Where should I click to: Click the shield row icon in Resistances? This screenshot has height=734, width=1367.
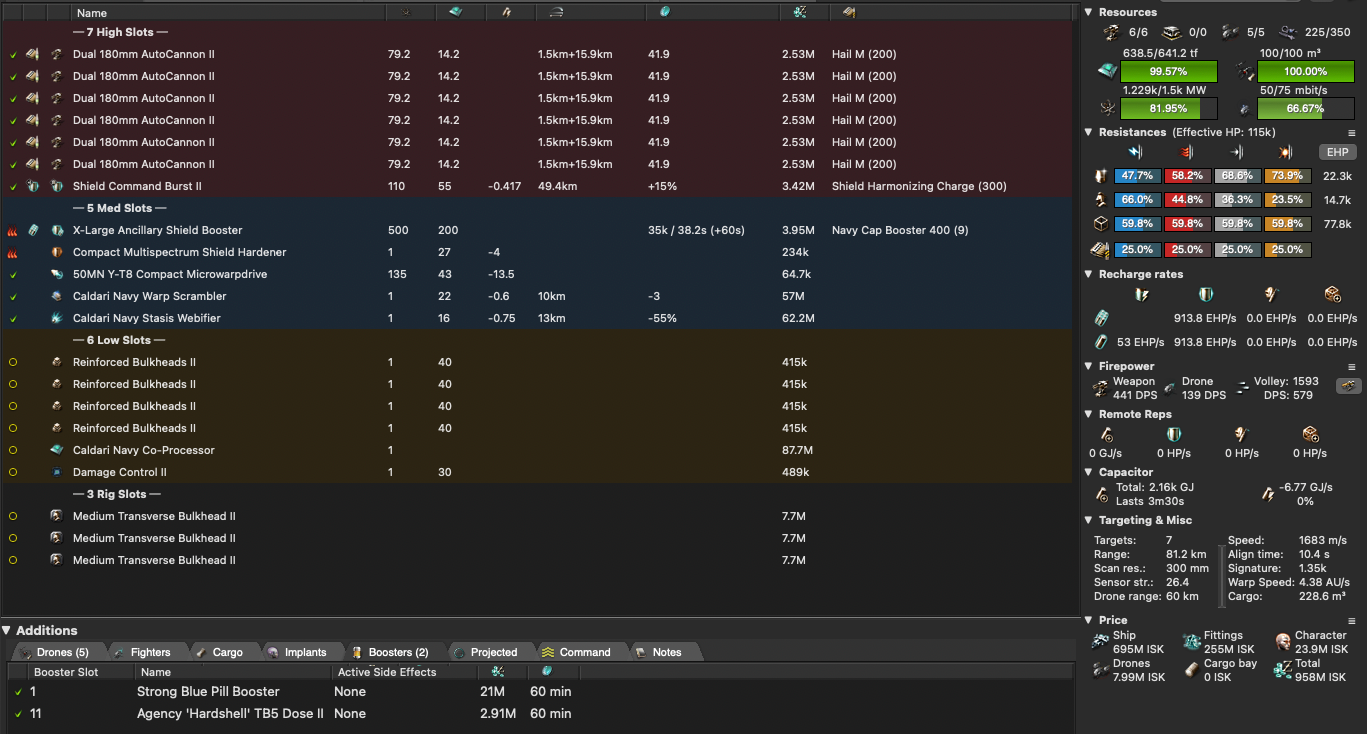click(1102, 176)
